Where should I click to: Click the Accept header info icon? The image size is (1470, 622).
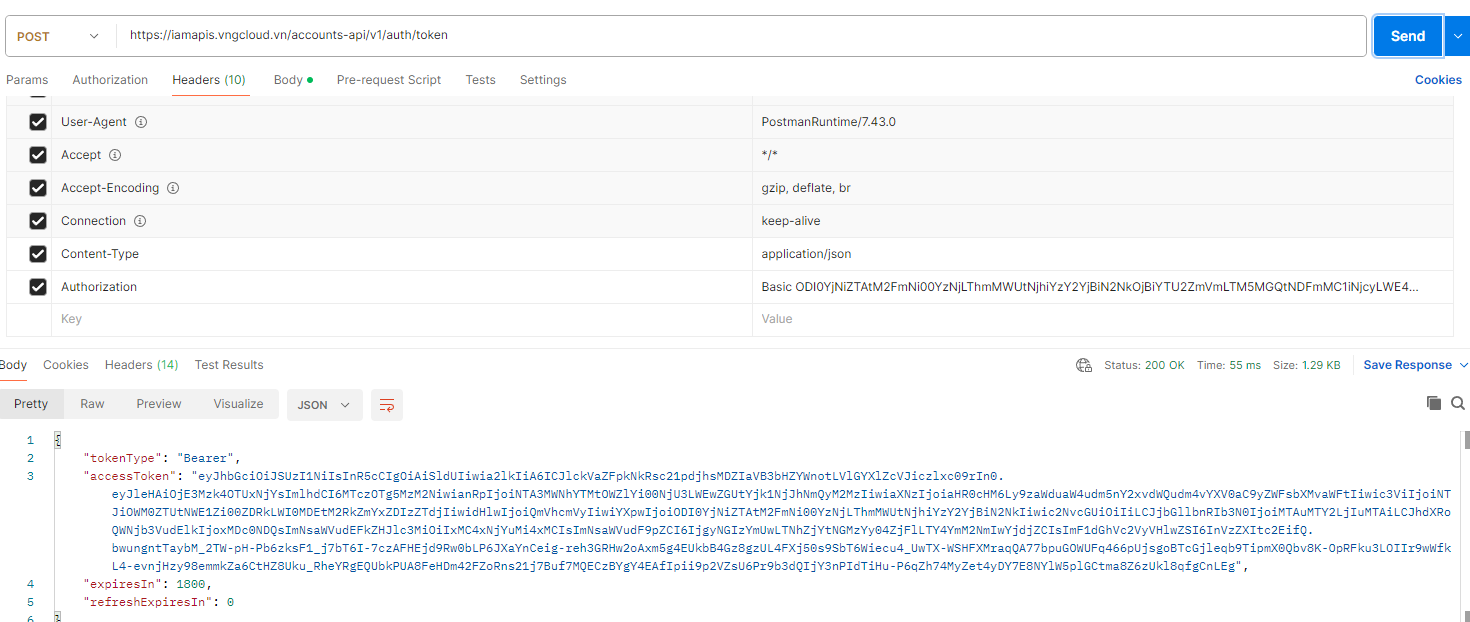click(115, 155)
